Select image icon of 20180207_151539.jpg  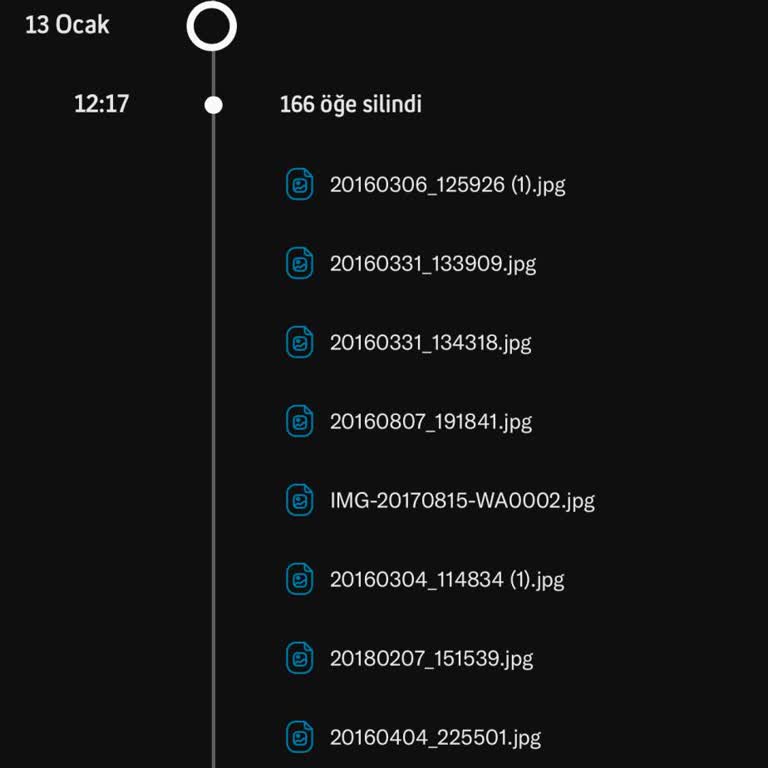(x=299, y=658)
